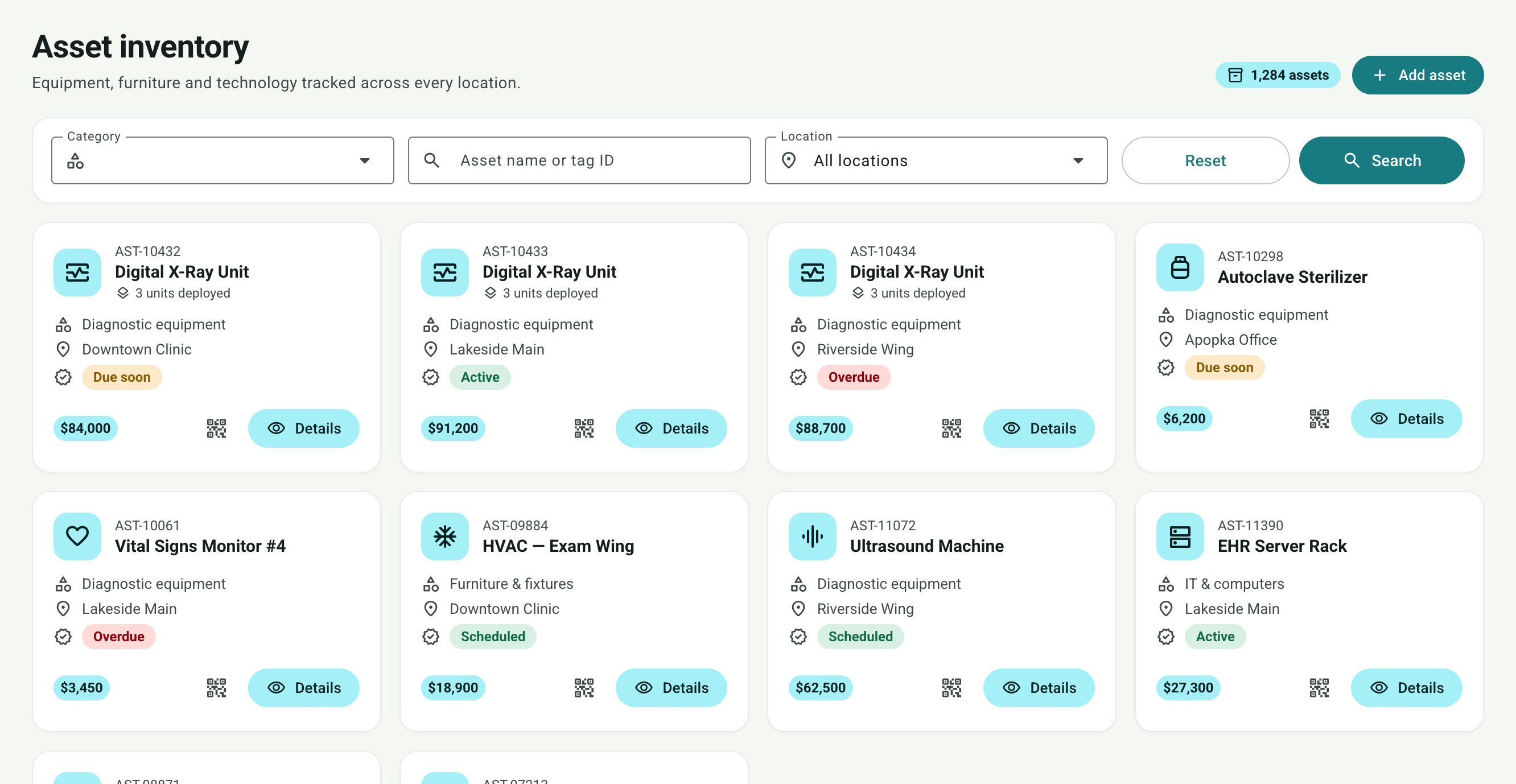Click the $88,700 price chip
Image resolution: width=1516 pixels, height=784 pixels.
click(x=821, y=428)
